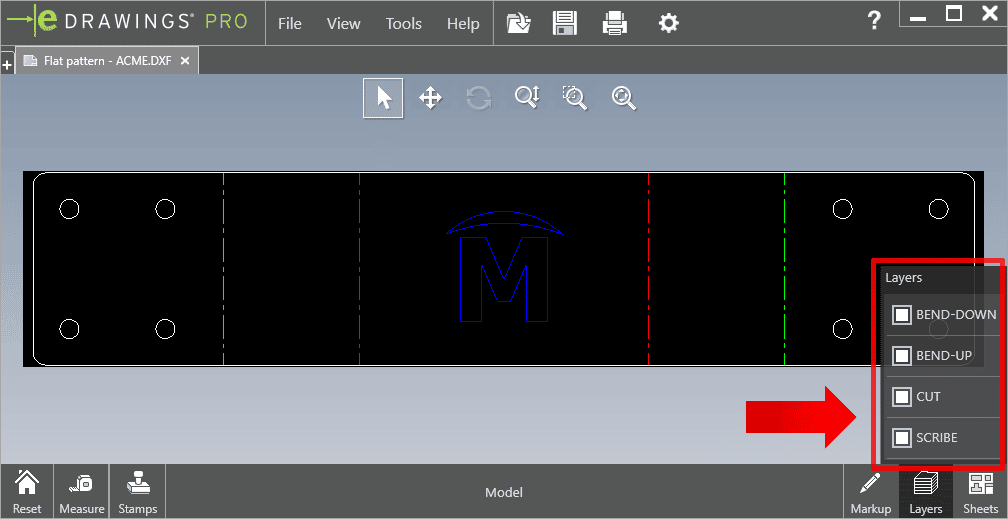
Task: Toggle the BEND-DOWN layer checkbox
Action: (x=902, y=314)
